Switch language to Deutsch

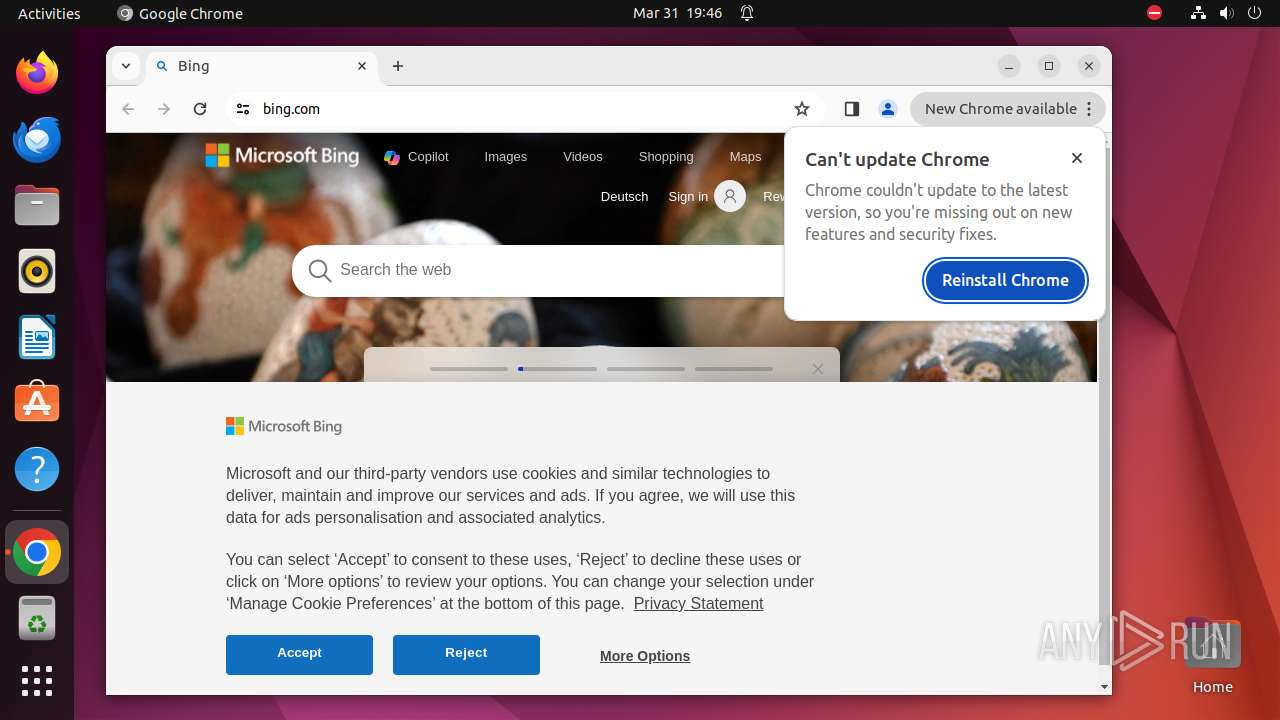(624, 197)
